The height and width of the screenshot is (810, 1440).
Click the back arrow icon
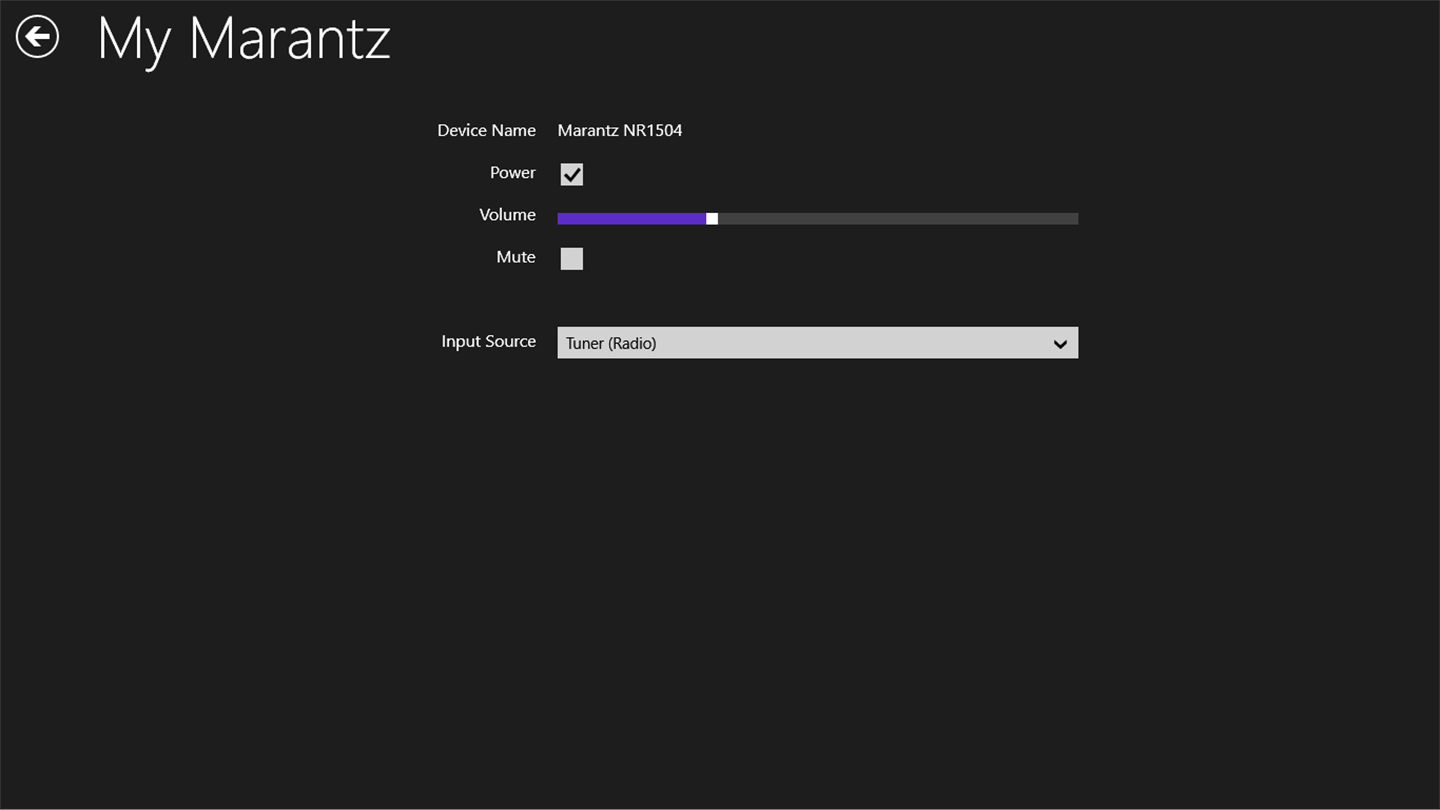point(38,37)
